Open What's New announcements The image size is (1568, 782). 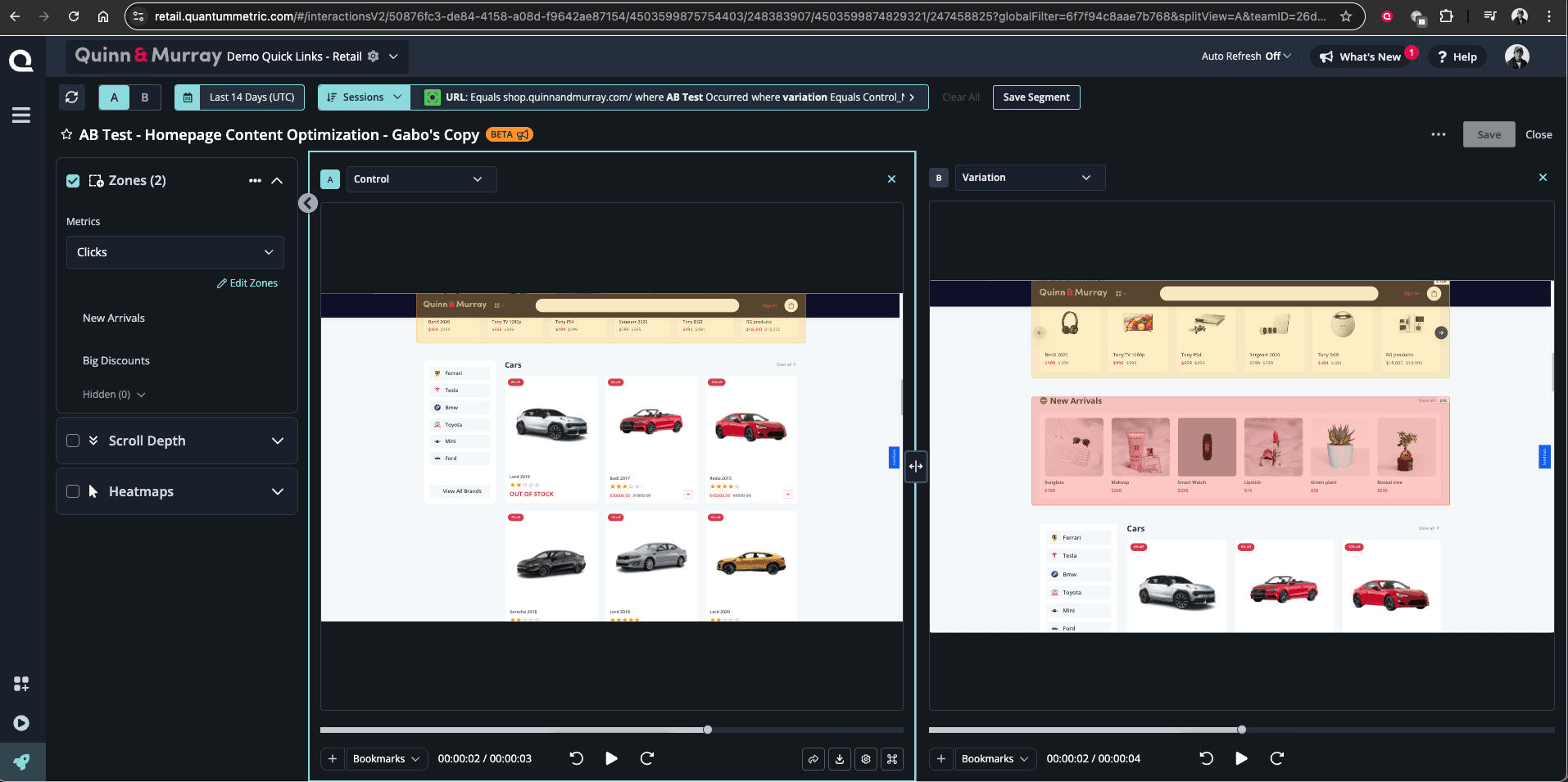pyautogui.click(x=1360, y=57)
